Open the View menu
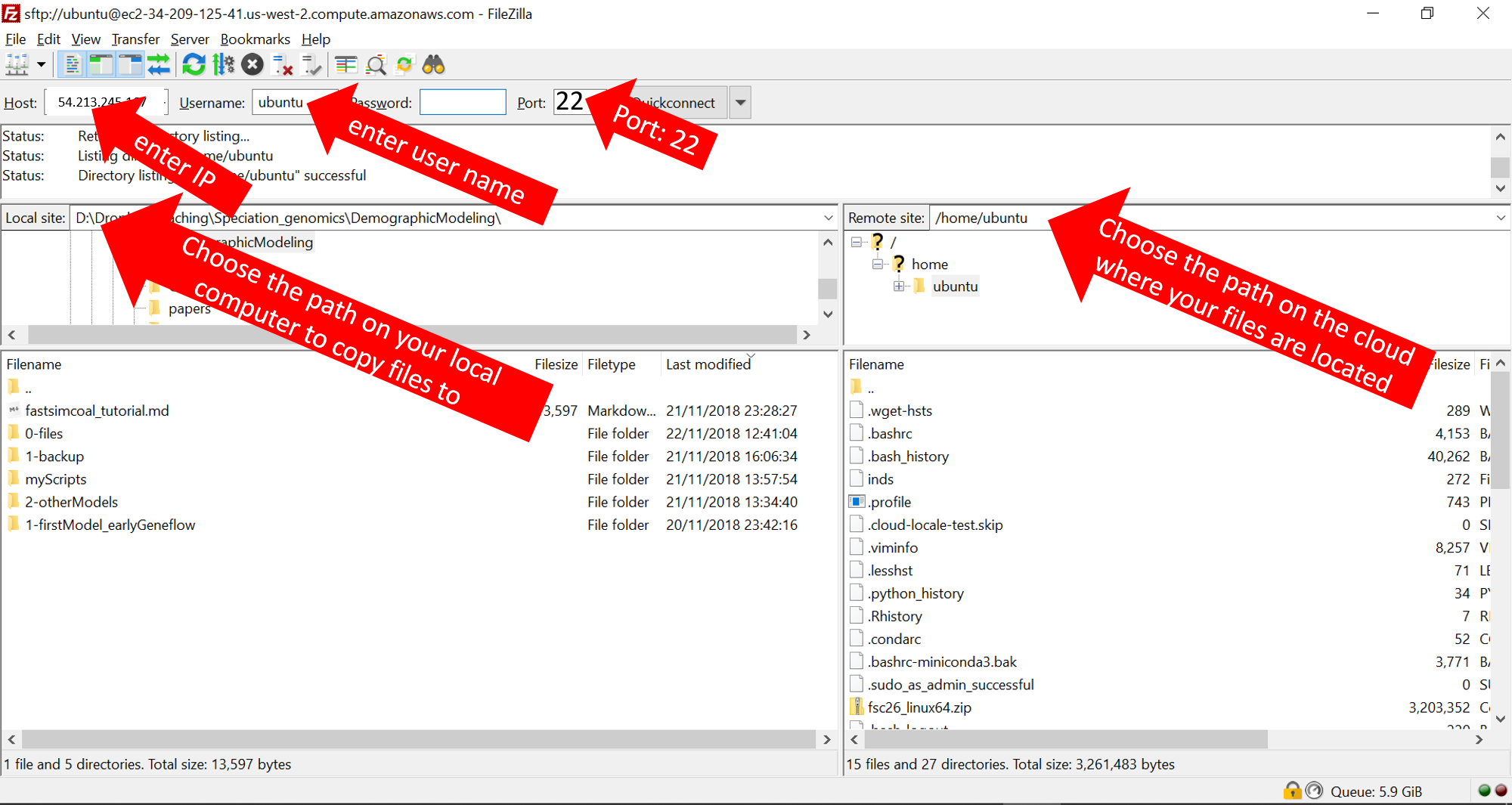 coord(85,39)
